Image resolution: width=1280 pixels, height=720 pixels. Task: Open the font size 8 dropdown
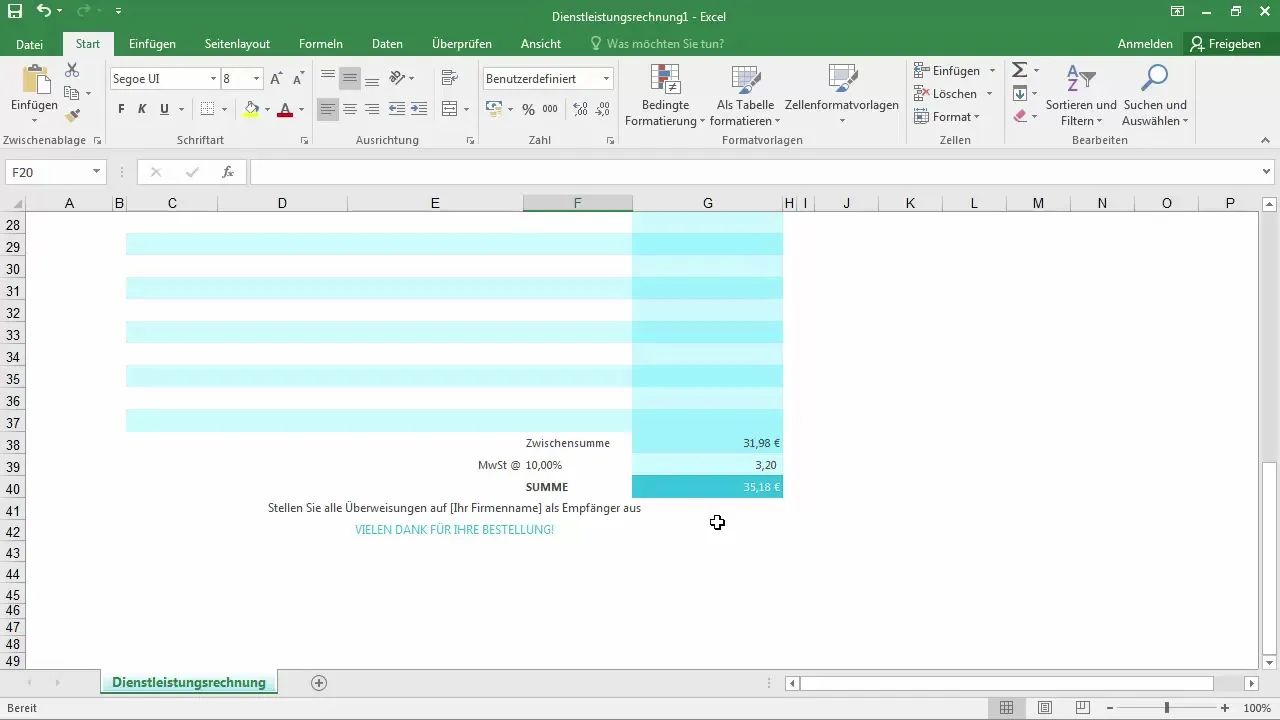coord(257,79)
